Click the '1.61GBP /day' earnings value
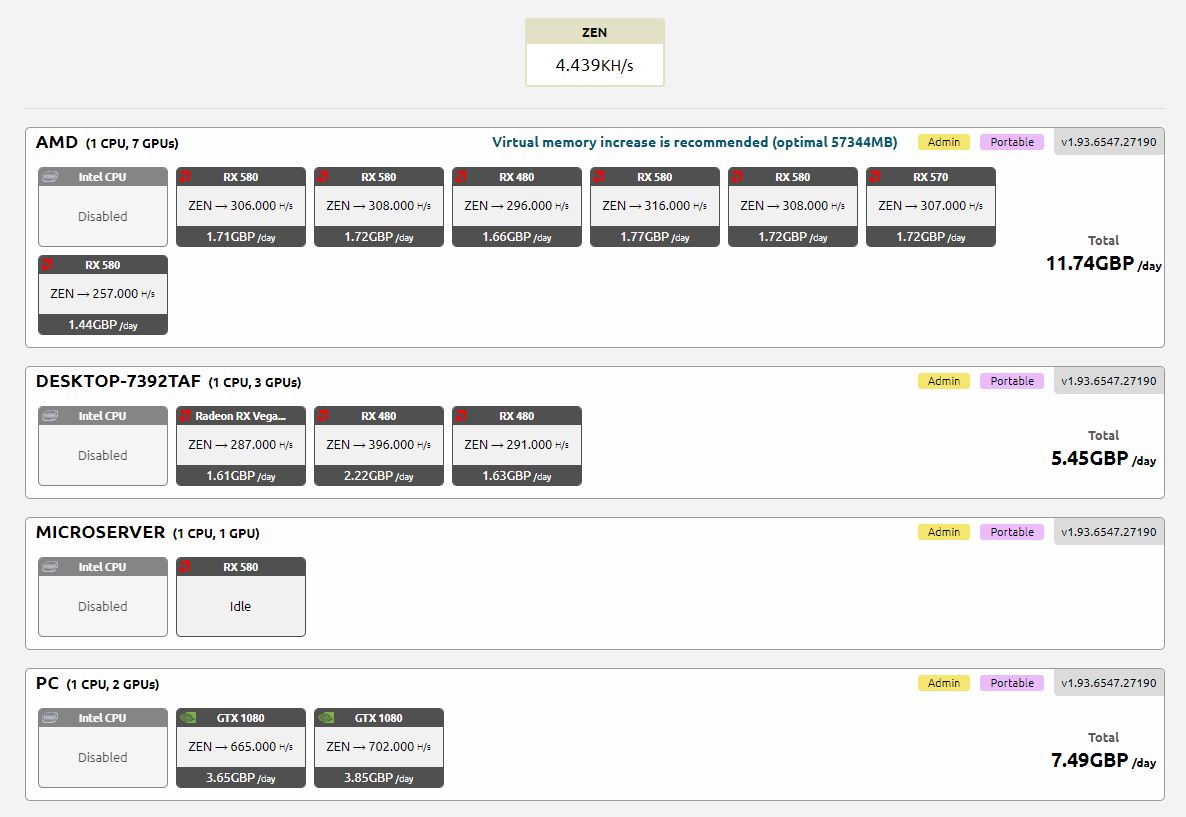The image size is (1186, 817). (241, 476)
